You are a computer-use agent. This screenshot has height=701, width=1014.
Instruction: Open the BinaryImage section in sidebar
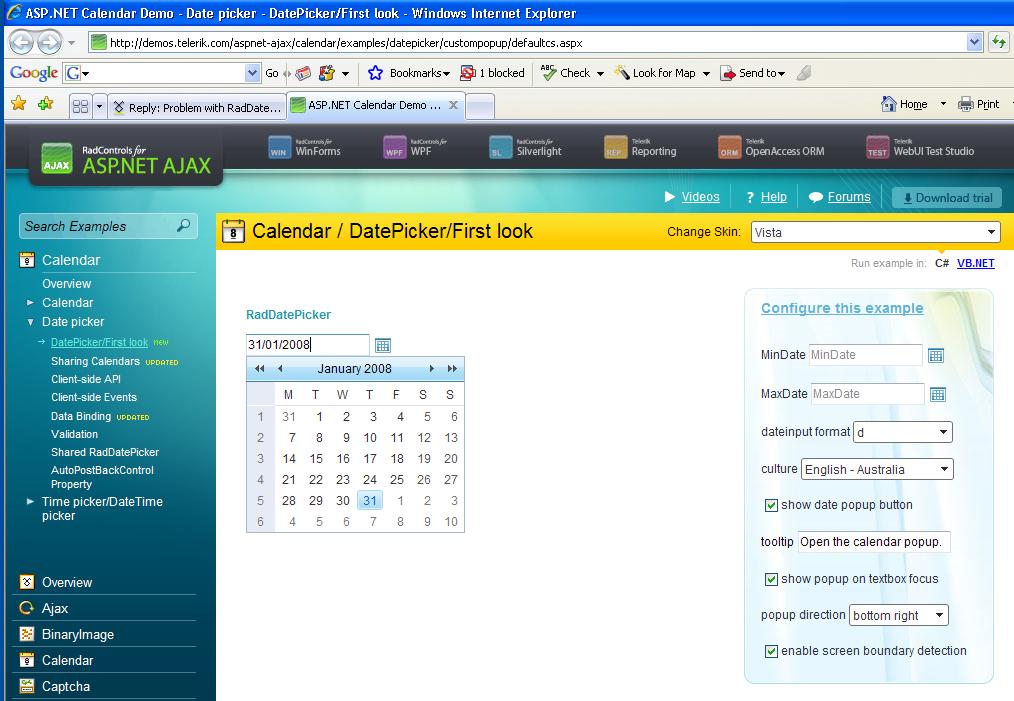(78, 634)
